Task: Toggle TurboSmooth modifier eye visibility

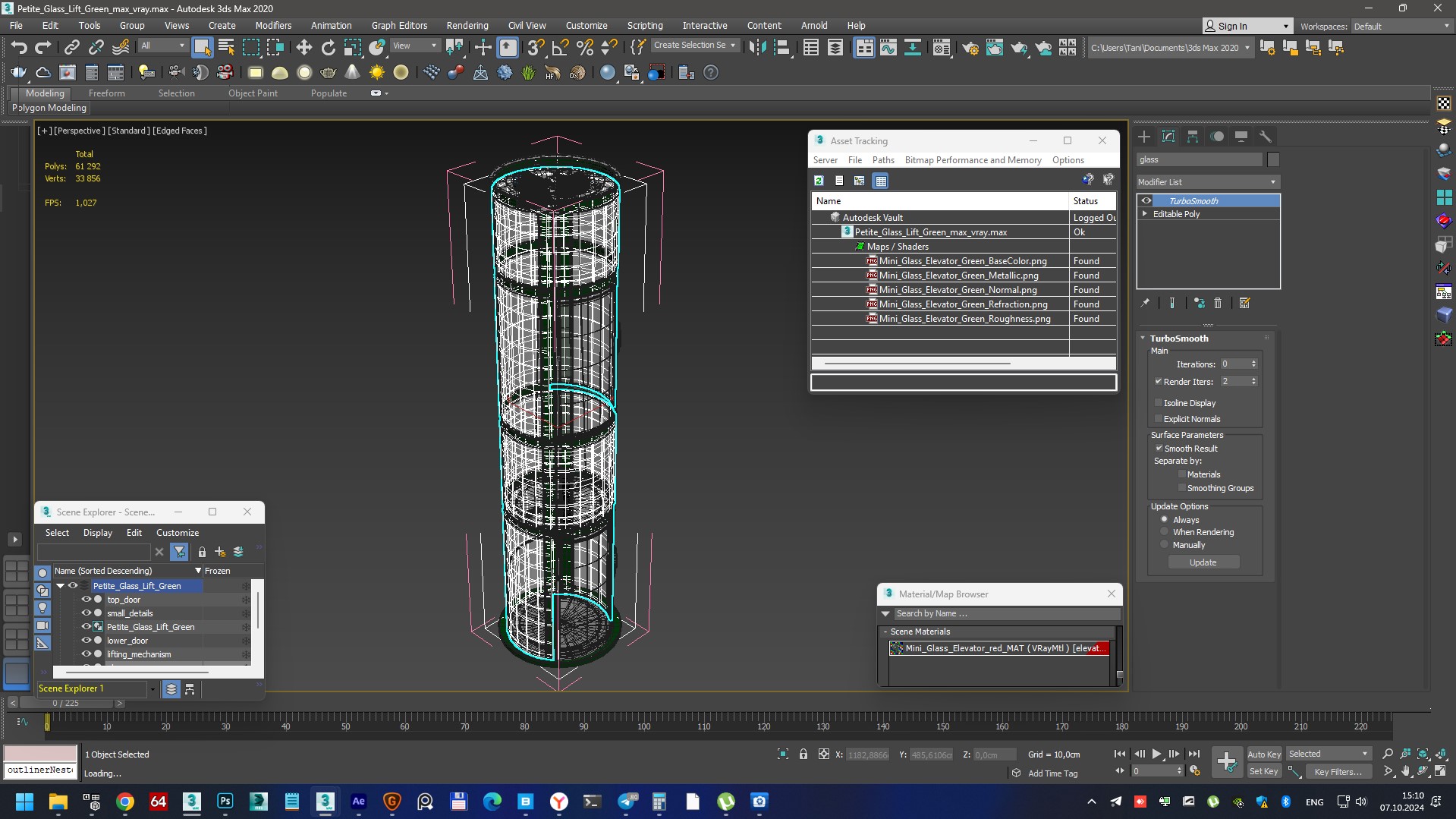Action: coord(1146,201)
